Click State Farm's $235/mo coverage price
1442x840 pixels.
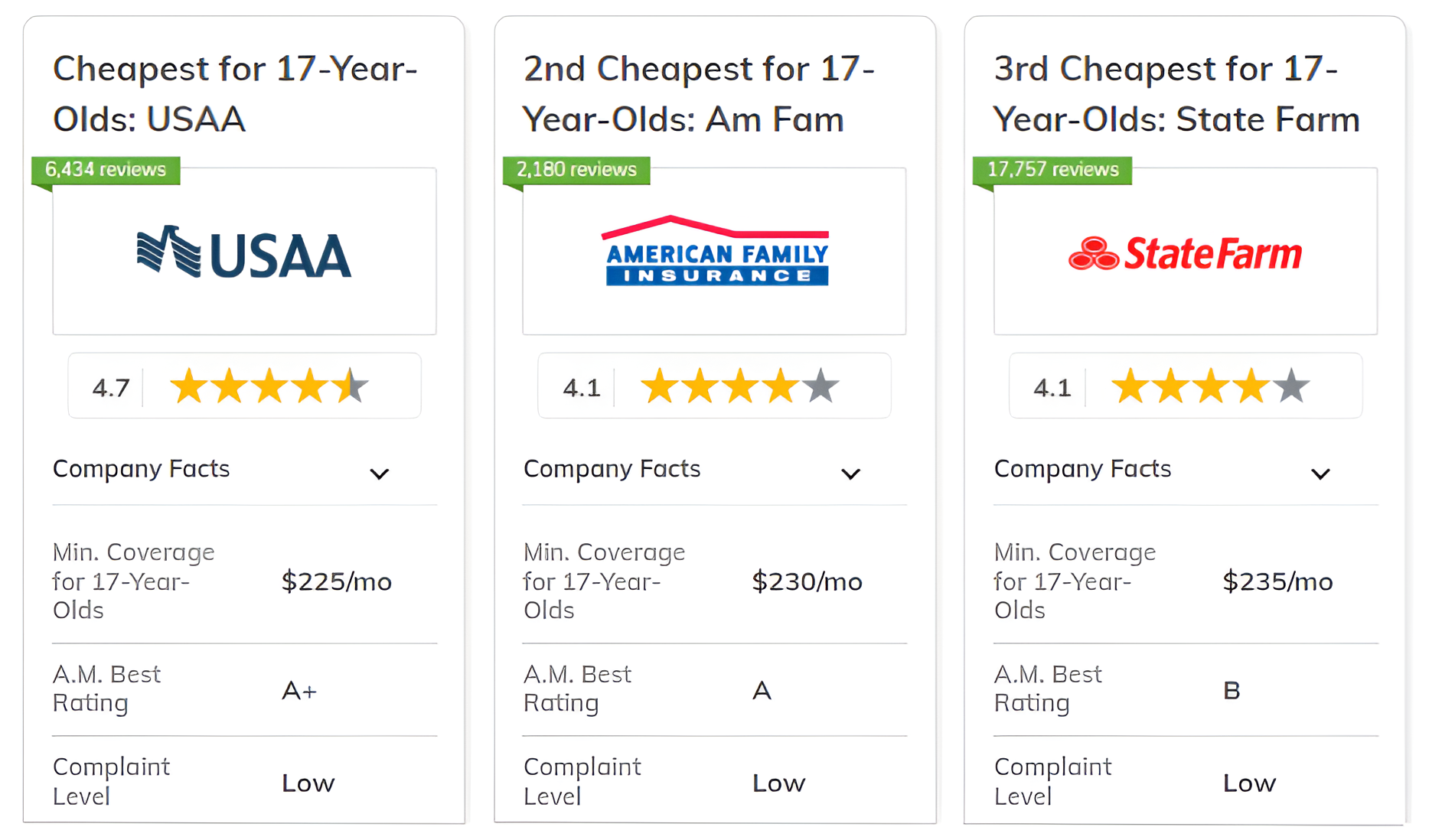(1277, 581)
